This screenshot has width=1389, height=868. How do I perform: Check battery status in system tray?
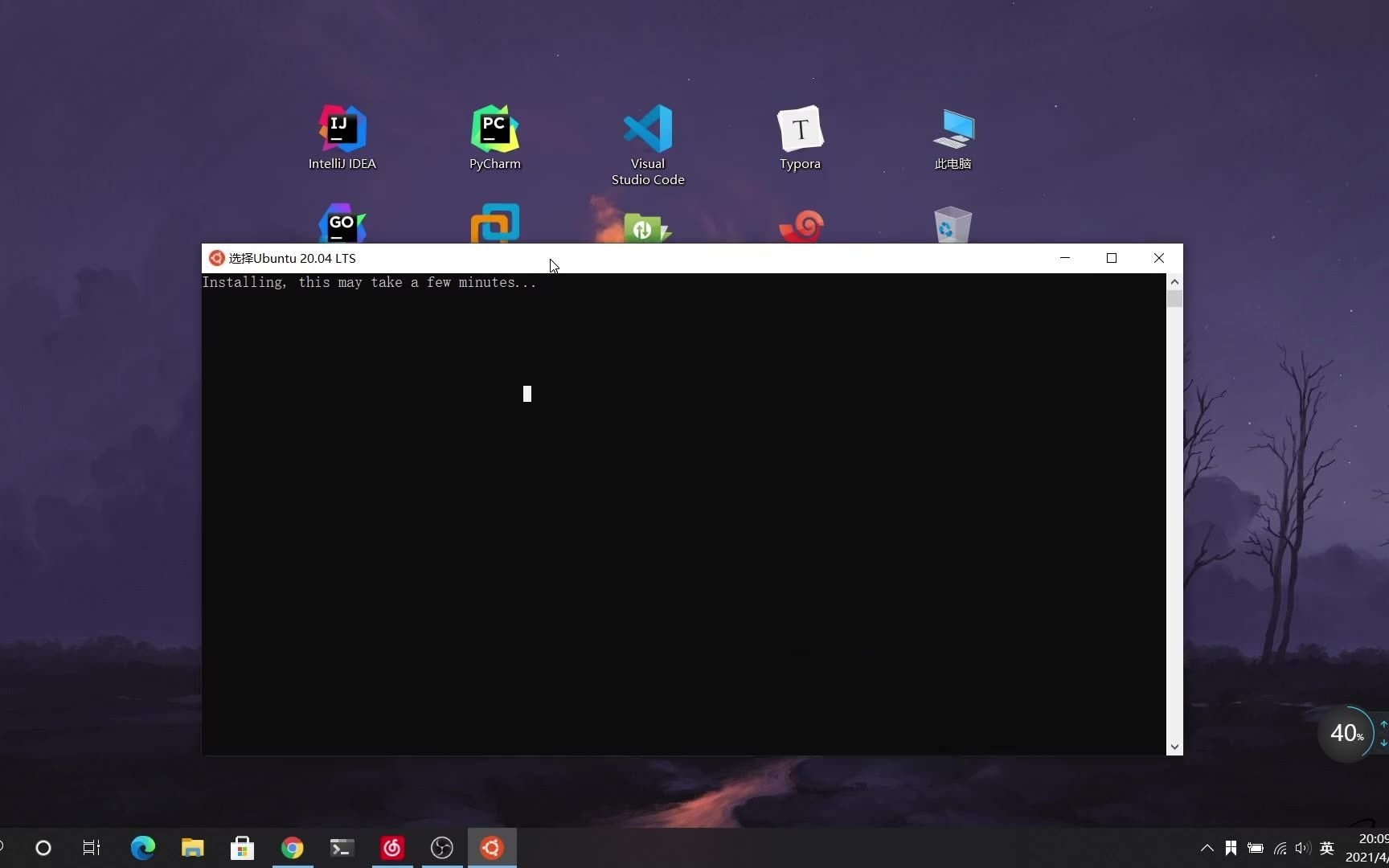[x=1255, y=848]
